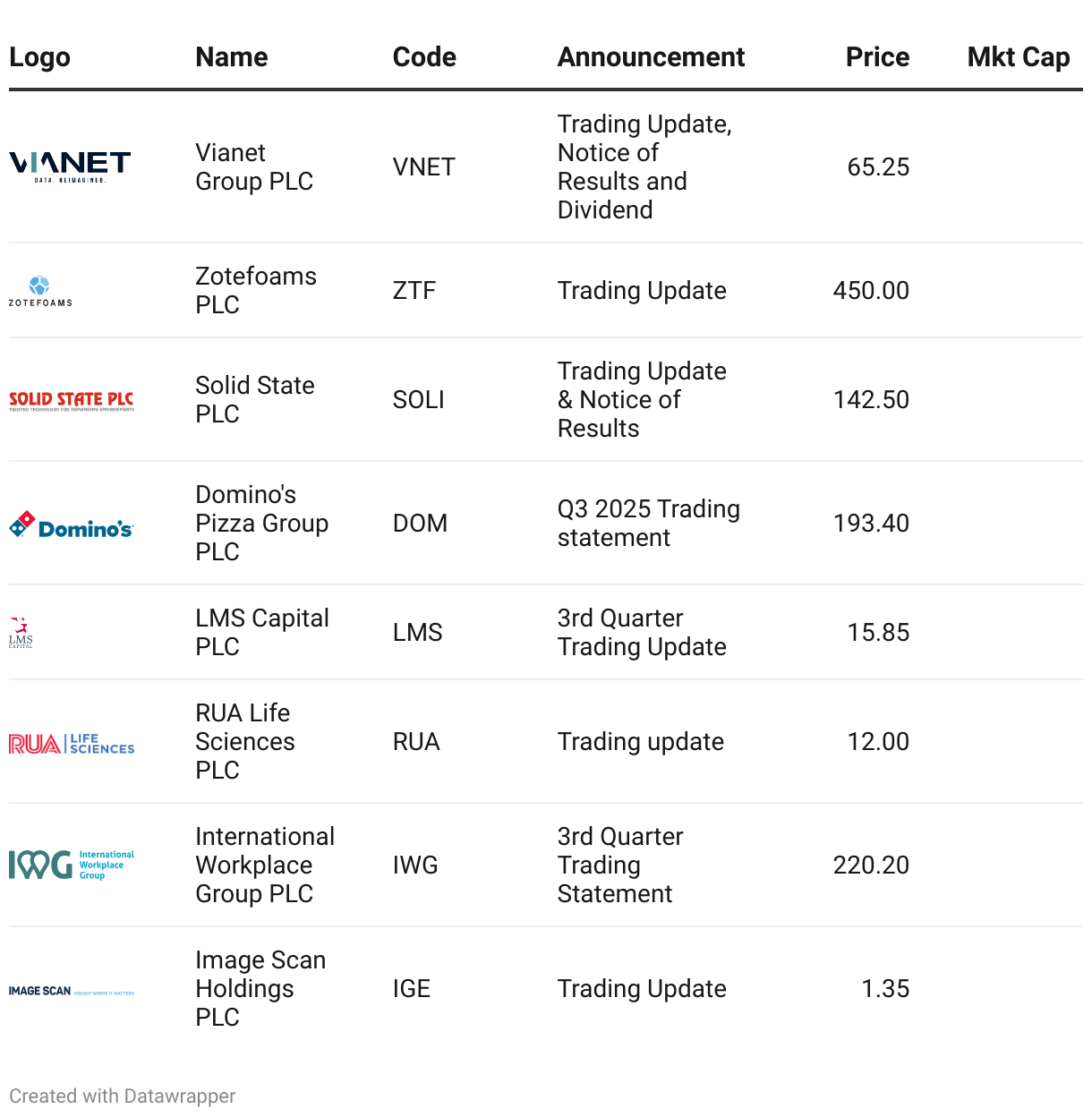Sort by the Code column header
The image size is (1092, 1117).
424,57
